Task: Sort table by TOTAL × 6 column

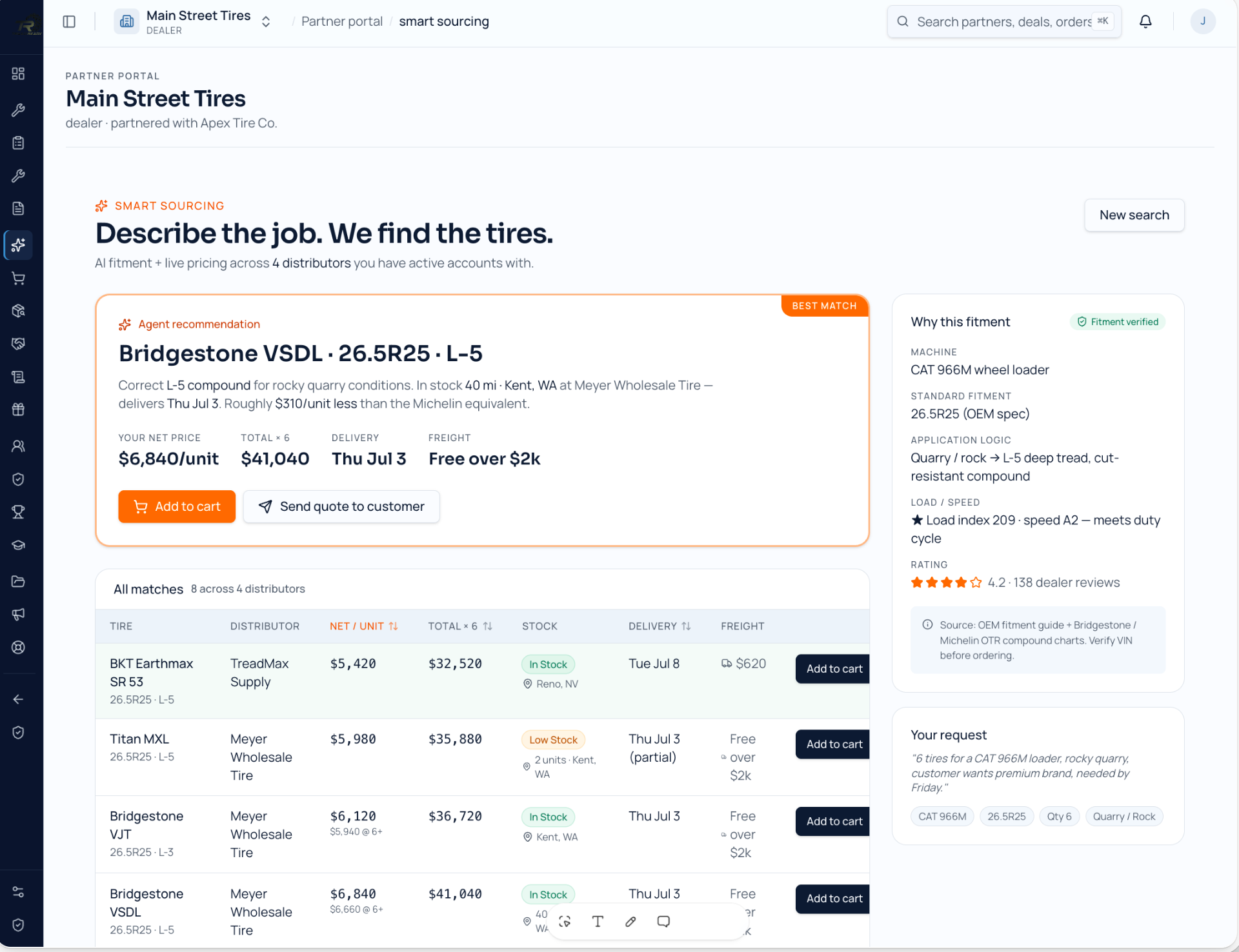Action: pyautogui.click(x=460, y=626)
